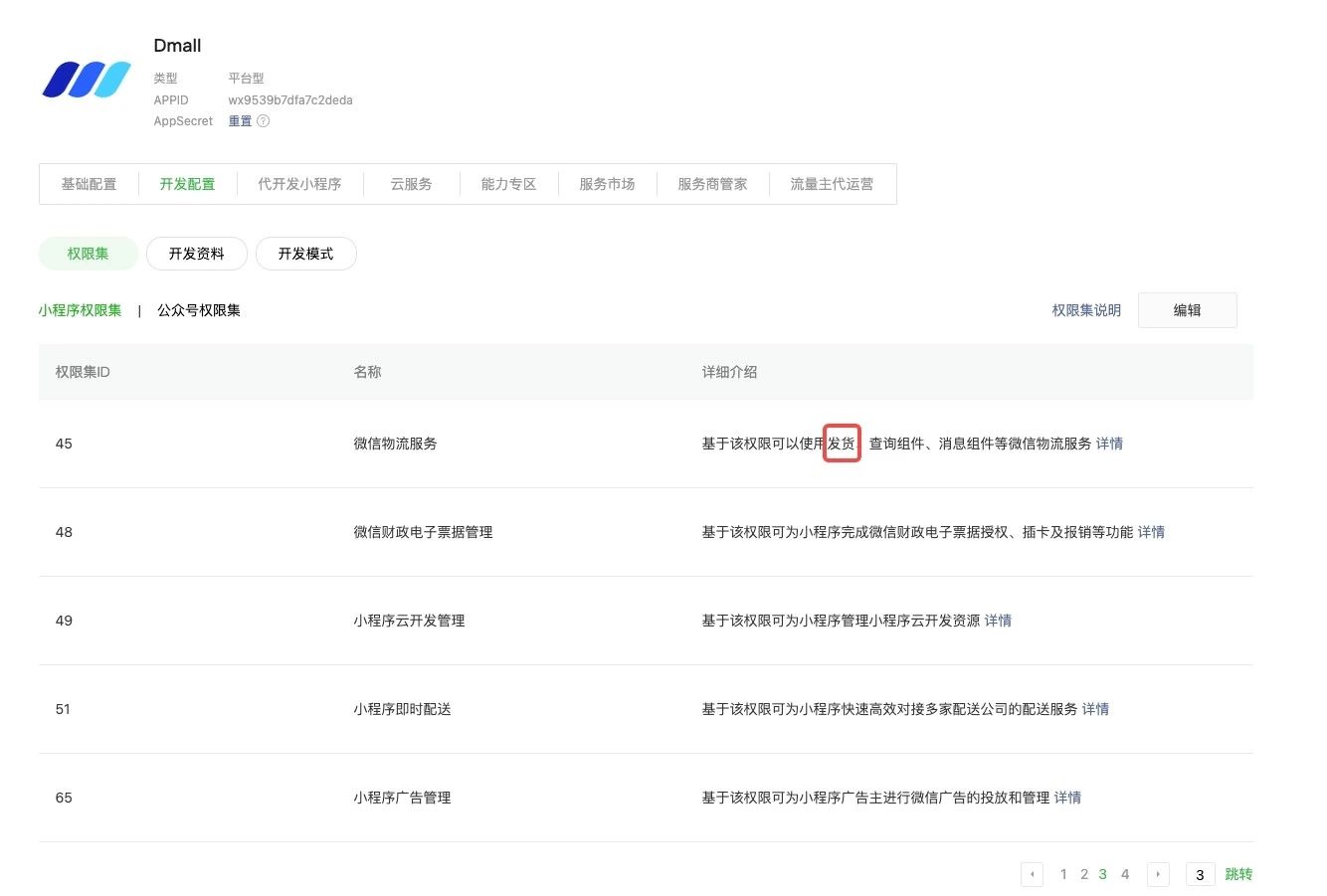Switch to 公众号权限集 list
The height and width of the screenshot is (896, 1327).
point(199,310)
